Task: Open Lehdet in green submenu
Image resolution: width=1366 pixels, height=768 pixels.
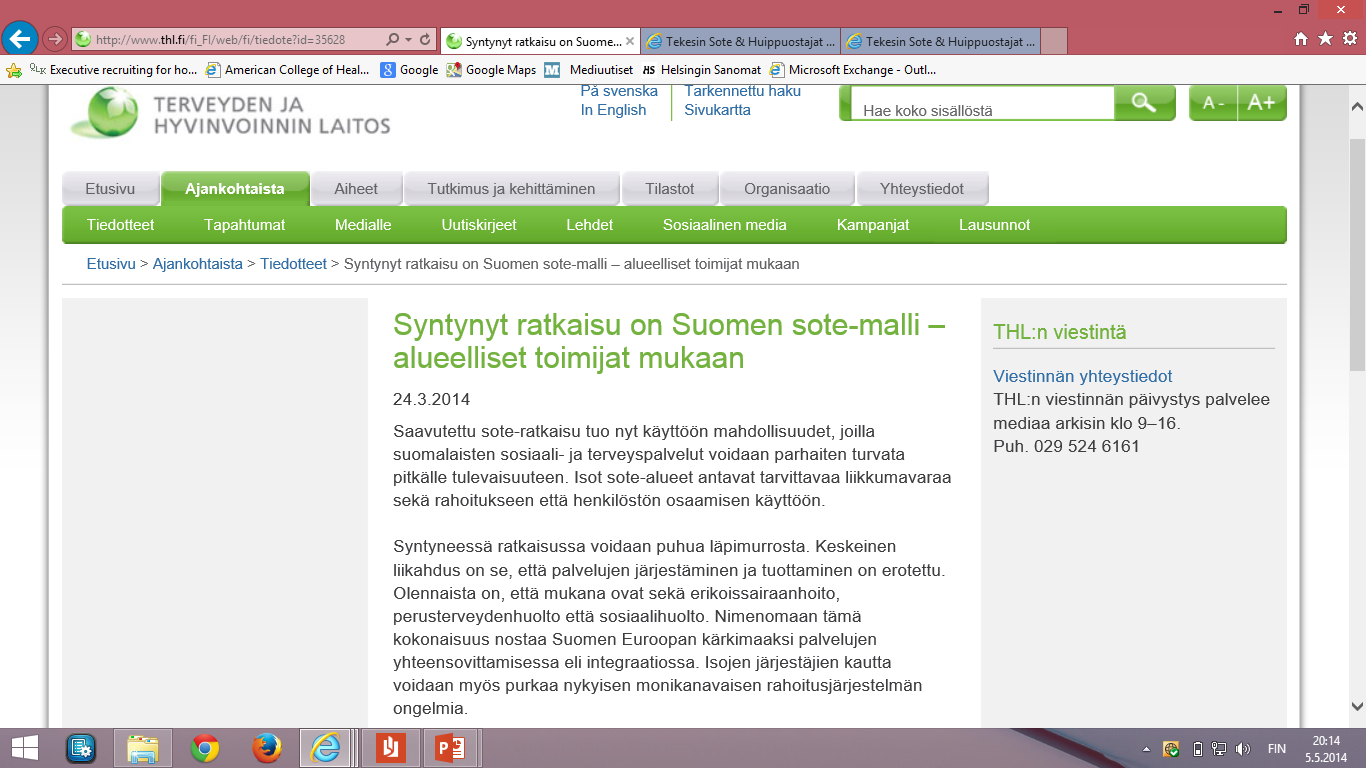Action: point(590,225)
